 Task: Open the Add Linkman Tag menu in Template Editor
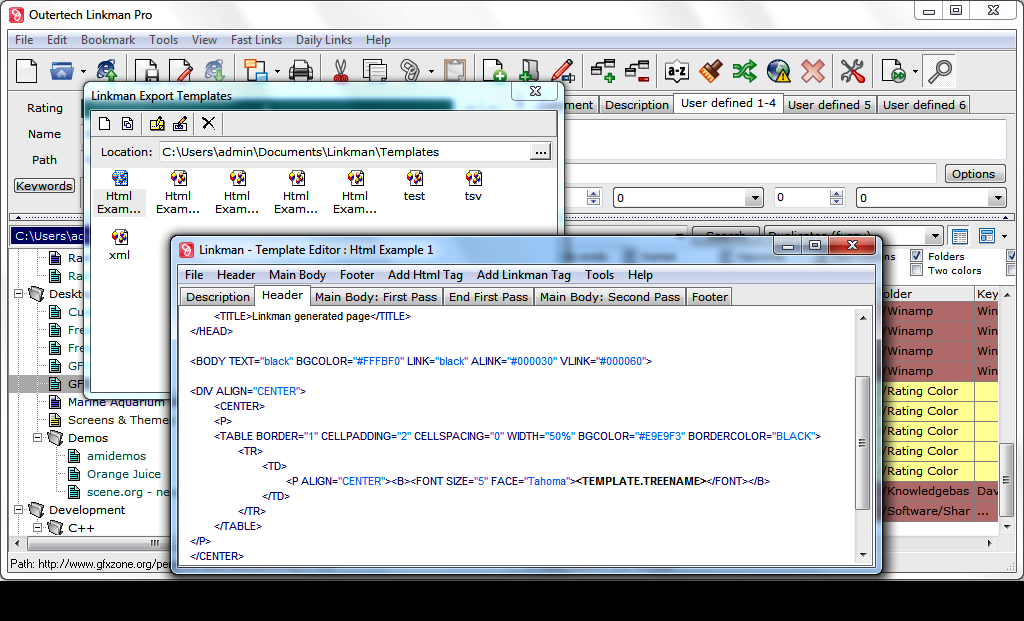point(524,275)
